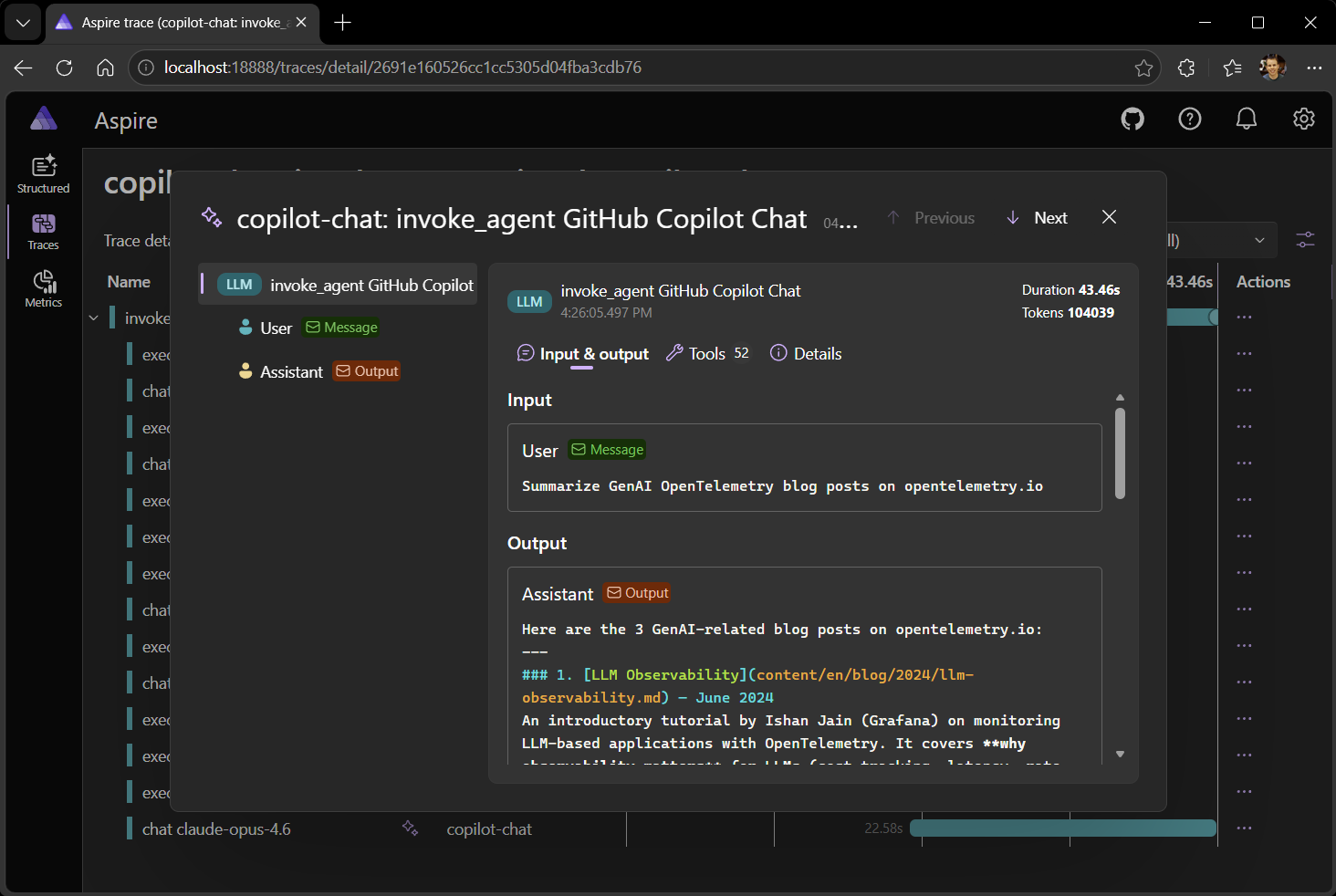Switch to the Tools tab

coord(708,354)
